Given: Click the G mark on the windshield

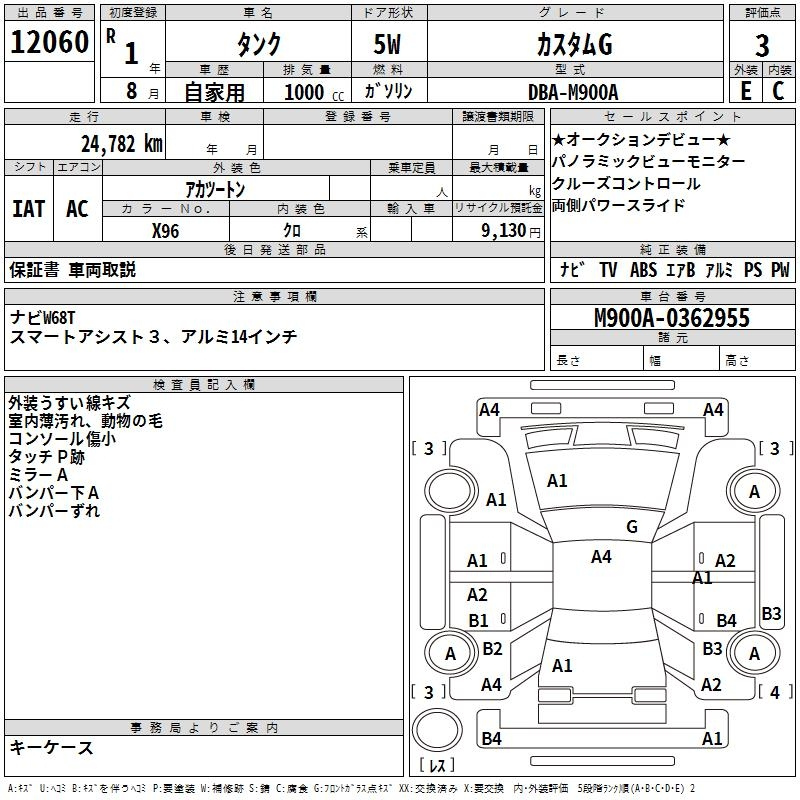Looking at the screenshot, I should tap(631, 526).
